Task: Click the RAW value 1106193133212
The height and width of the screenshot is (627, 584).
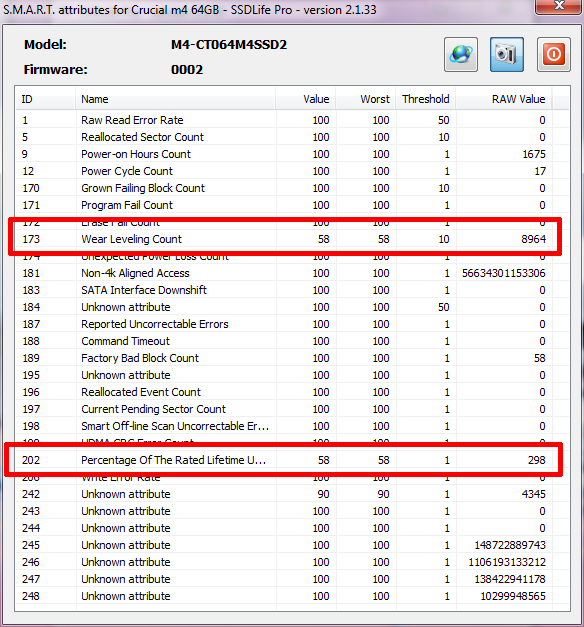Action: click(507, 562)
